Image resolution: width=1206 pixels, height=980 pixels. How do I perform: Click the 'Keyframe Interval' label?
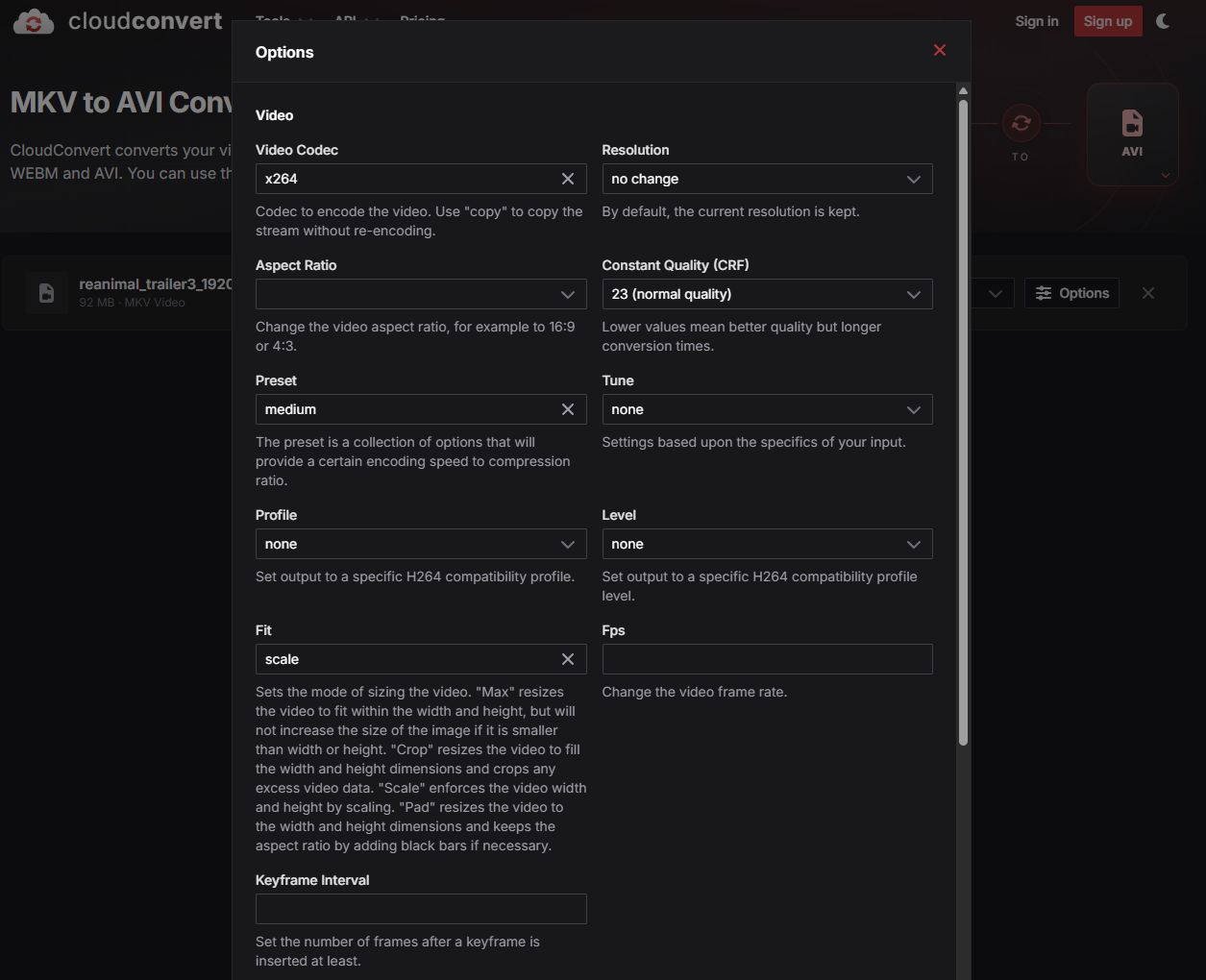click(x=312, y=880)
